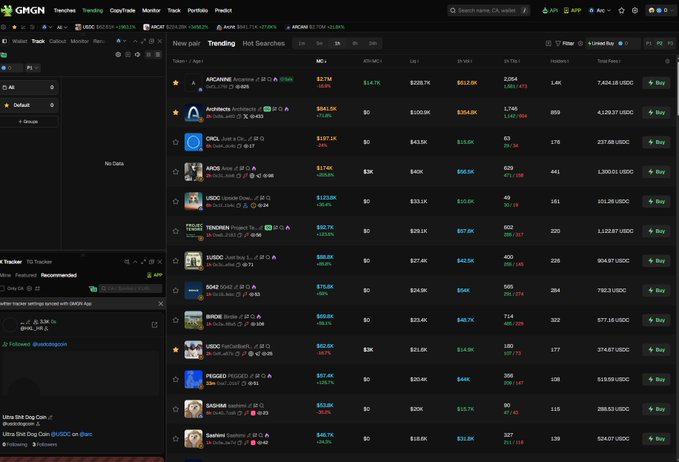Click the sound speaker icon in Track panel
Viewport: 679px width, 462px height.
[137, 55]
